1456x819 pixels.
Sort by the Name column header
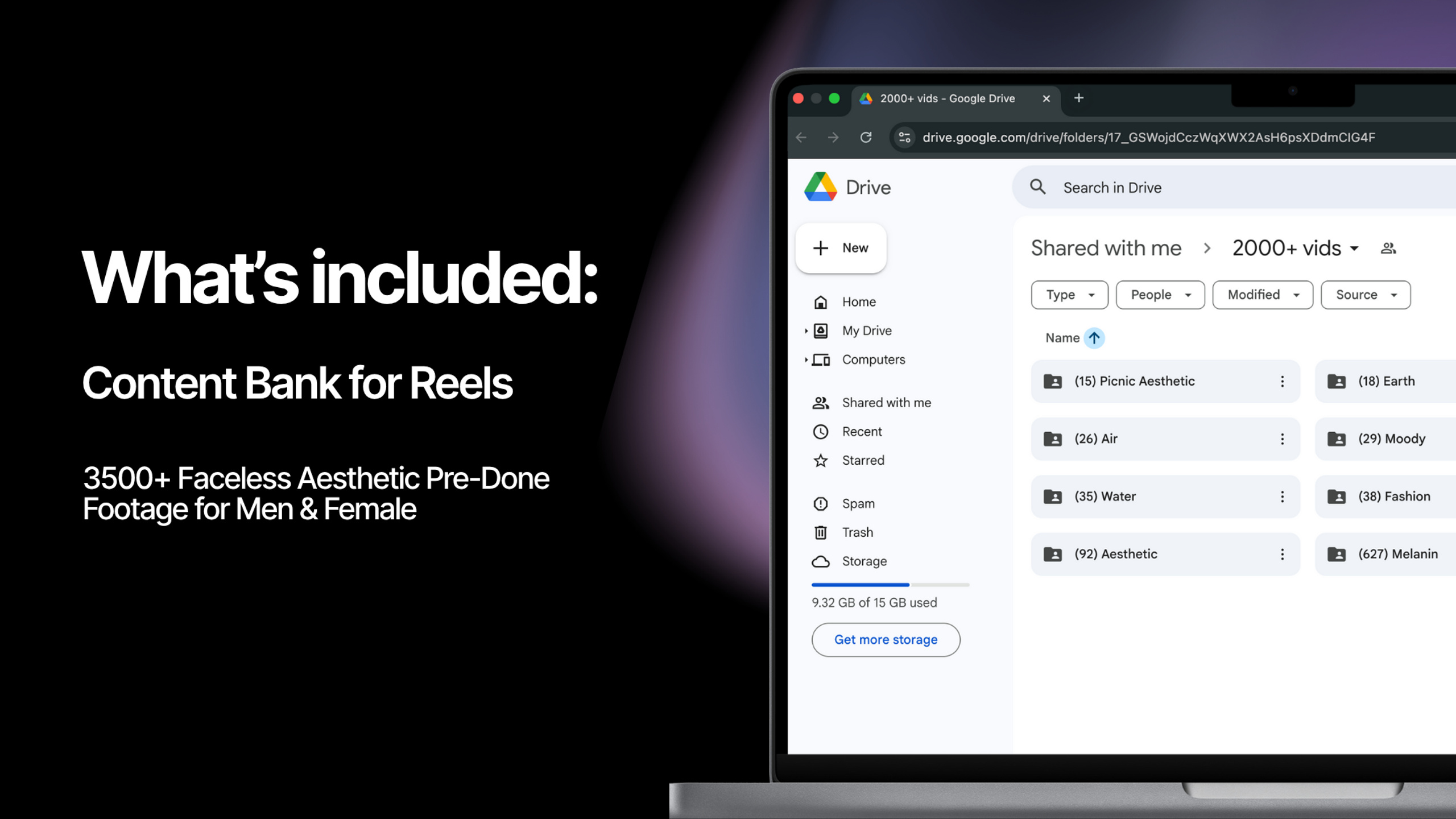(1062, 338)
